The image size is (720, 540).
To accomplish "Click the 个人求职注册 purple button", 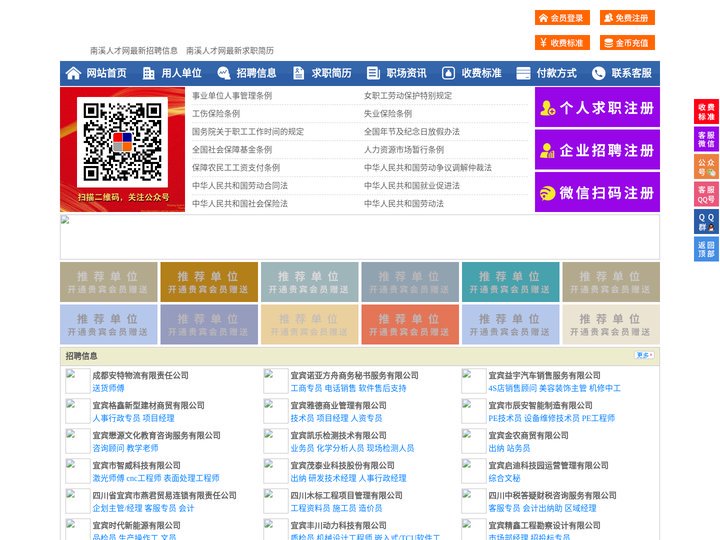I will pos(597,107).
